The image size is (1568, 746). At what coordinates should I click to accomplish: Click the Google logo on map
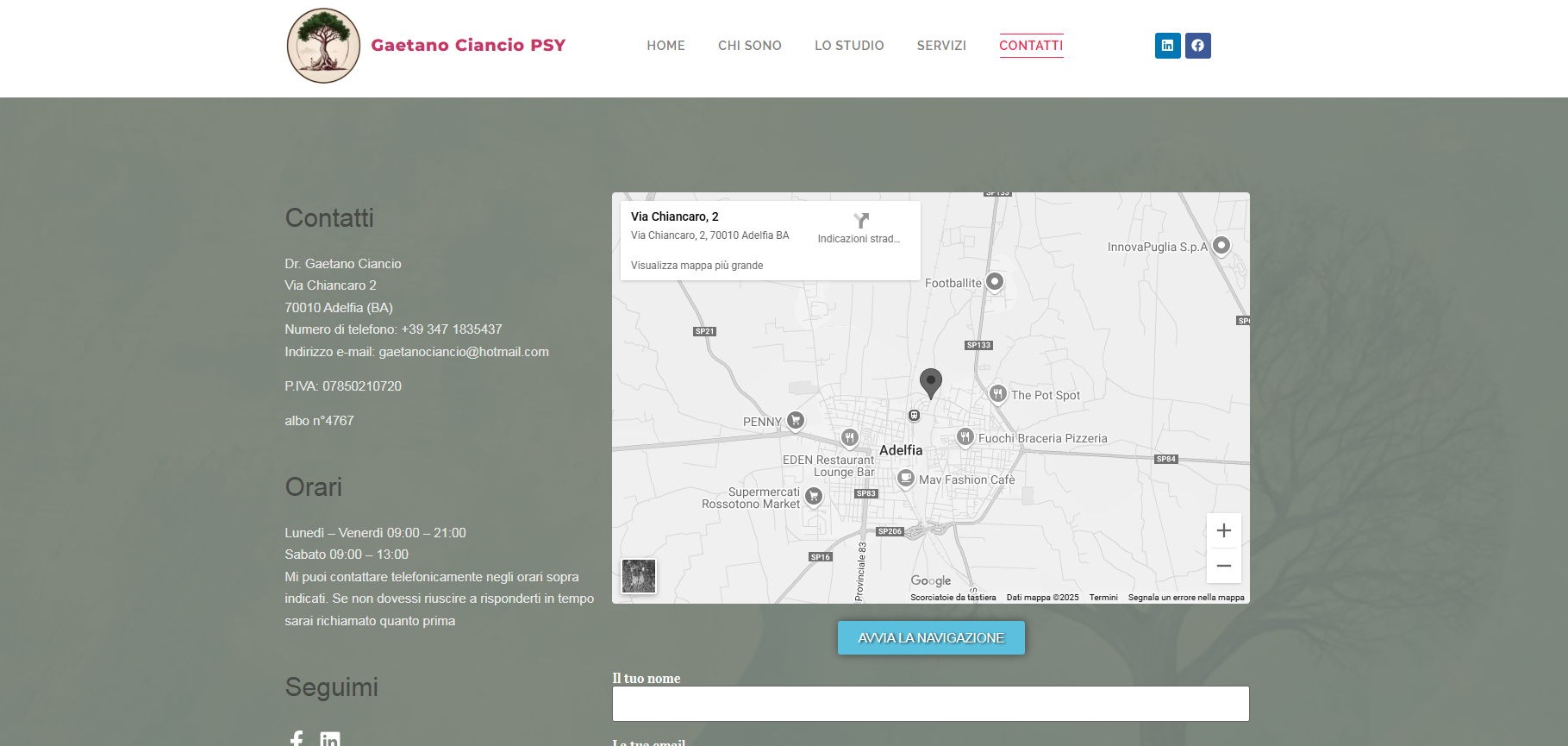931,580
